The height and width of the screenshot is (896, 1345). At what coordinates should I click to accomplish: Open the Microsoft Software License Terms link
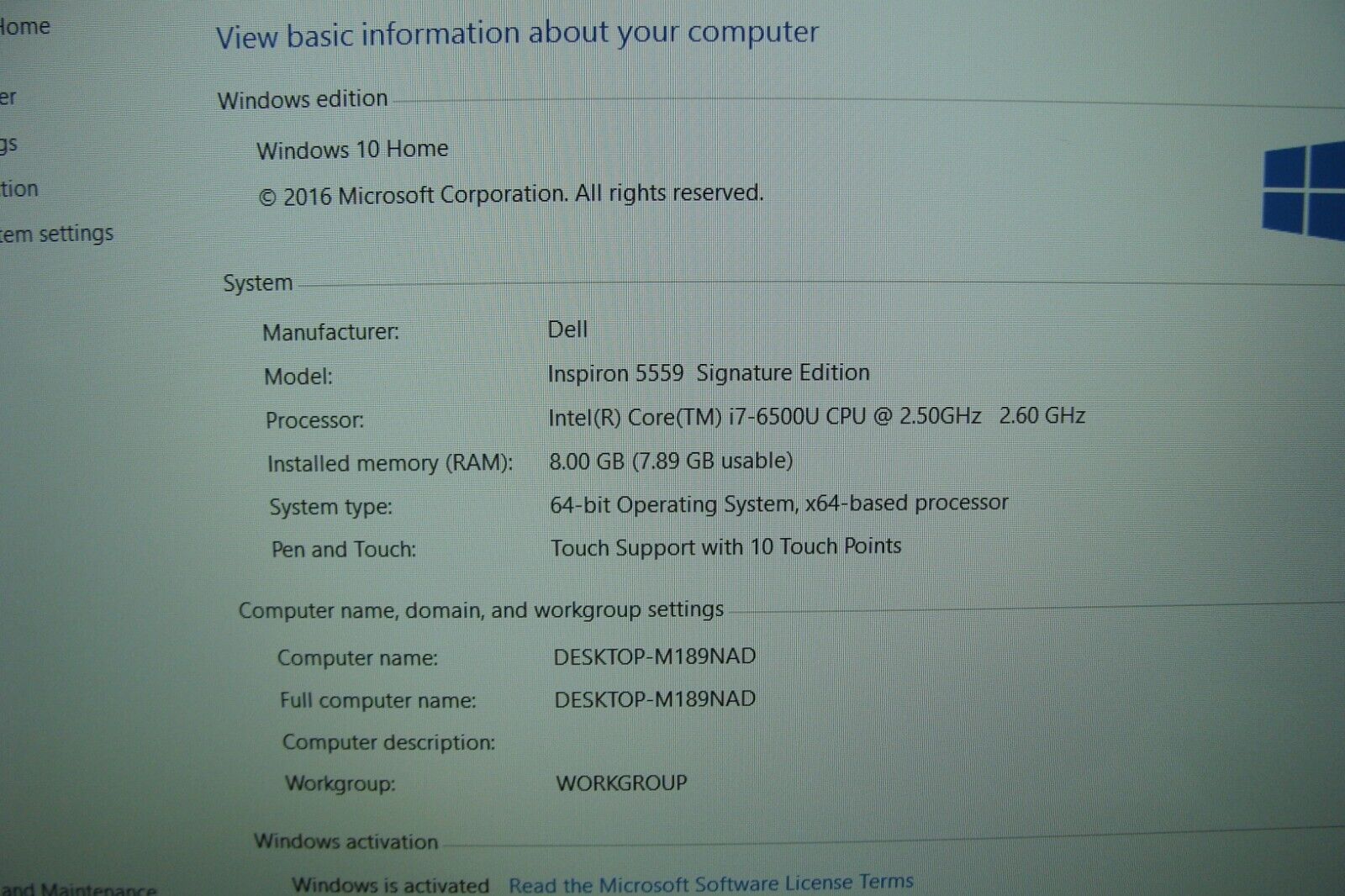coord(711,883)
